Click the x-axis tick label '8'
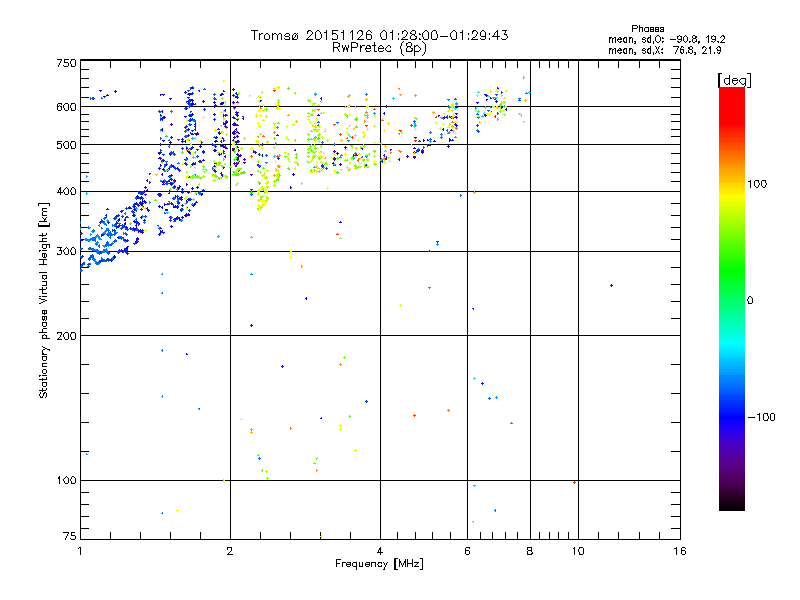Screen dimensions: 800x600 [530, 551]
